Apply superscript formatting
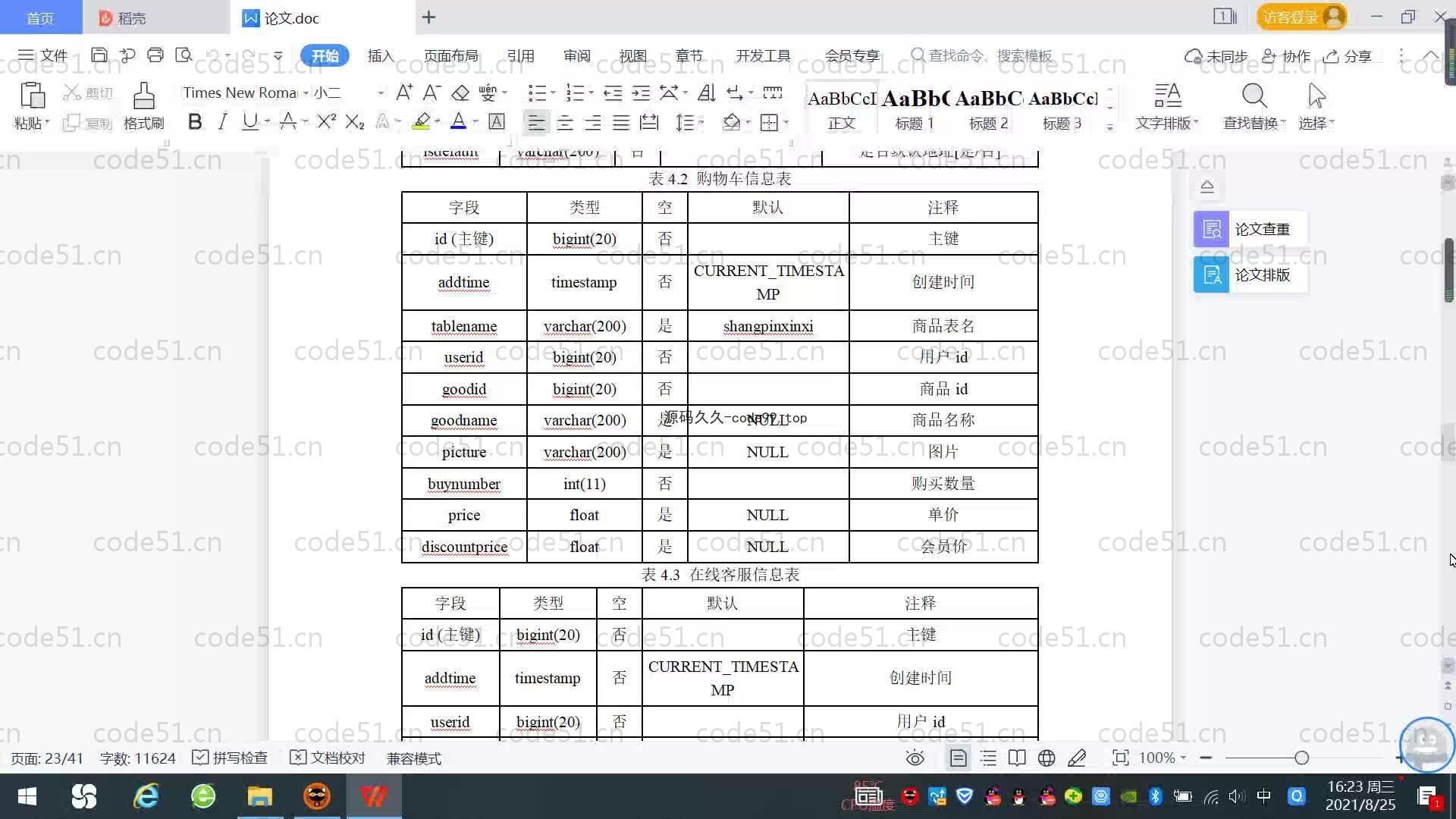Image resolution: width=1456 pixels, height=819 pixels. click(326, 122)
